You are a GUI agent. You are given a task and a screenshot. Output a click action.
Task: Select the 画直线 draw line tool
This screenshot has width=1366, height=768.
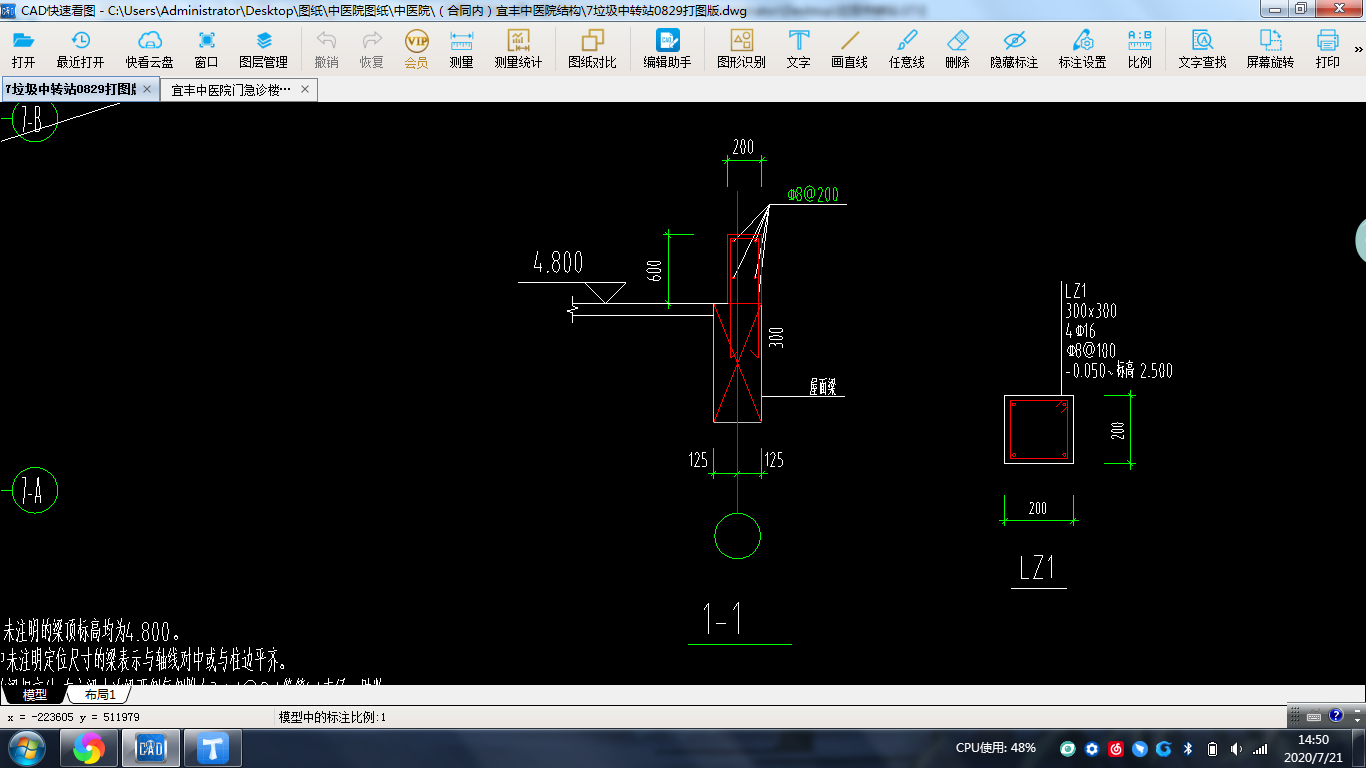850,49
